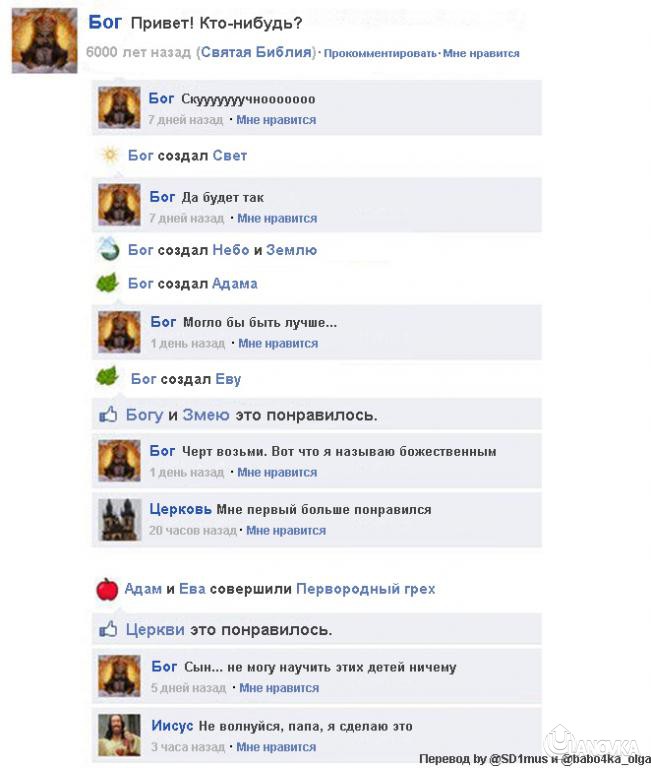Open the 'Землю' link
This screenshot has height=768, width=651.
click(x=291, y=250)
